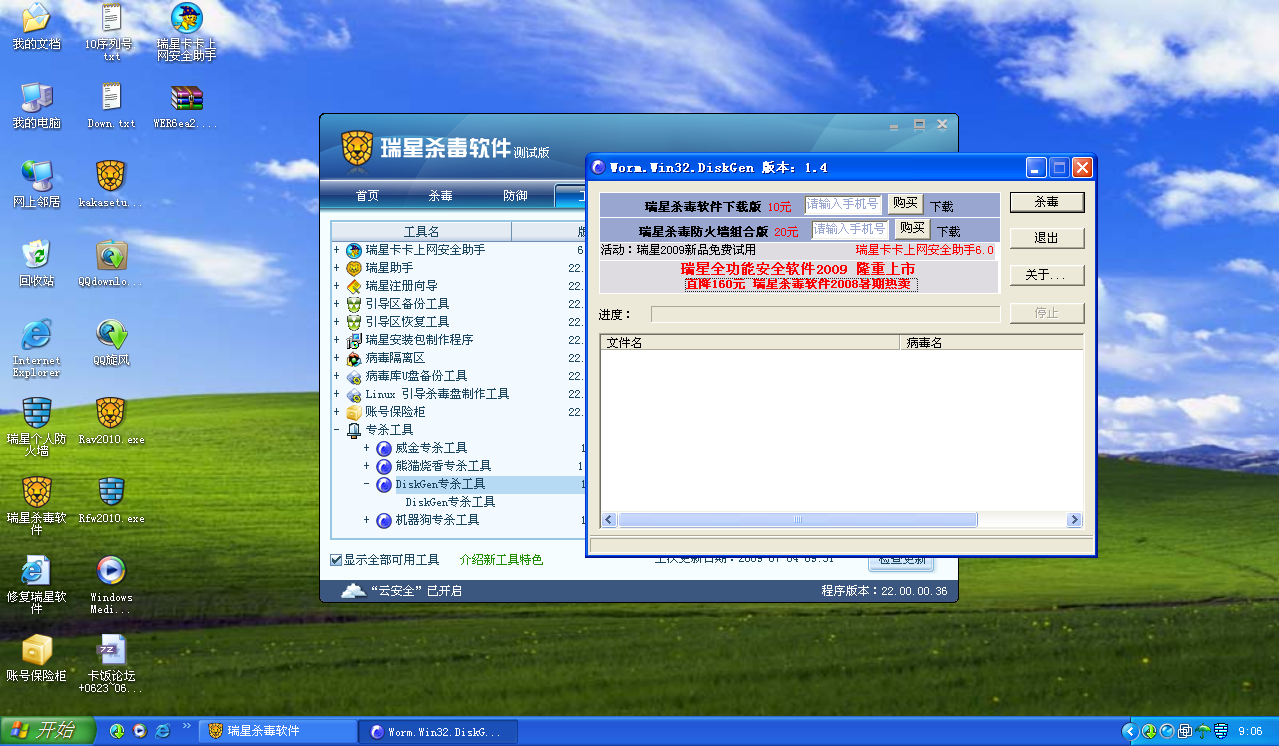Open the 介绍新工具特色 link

501,560
